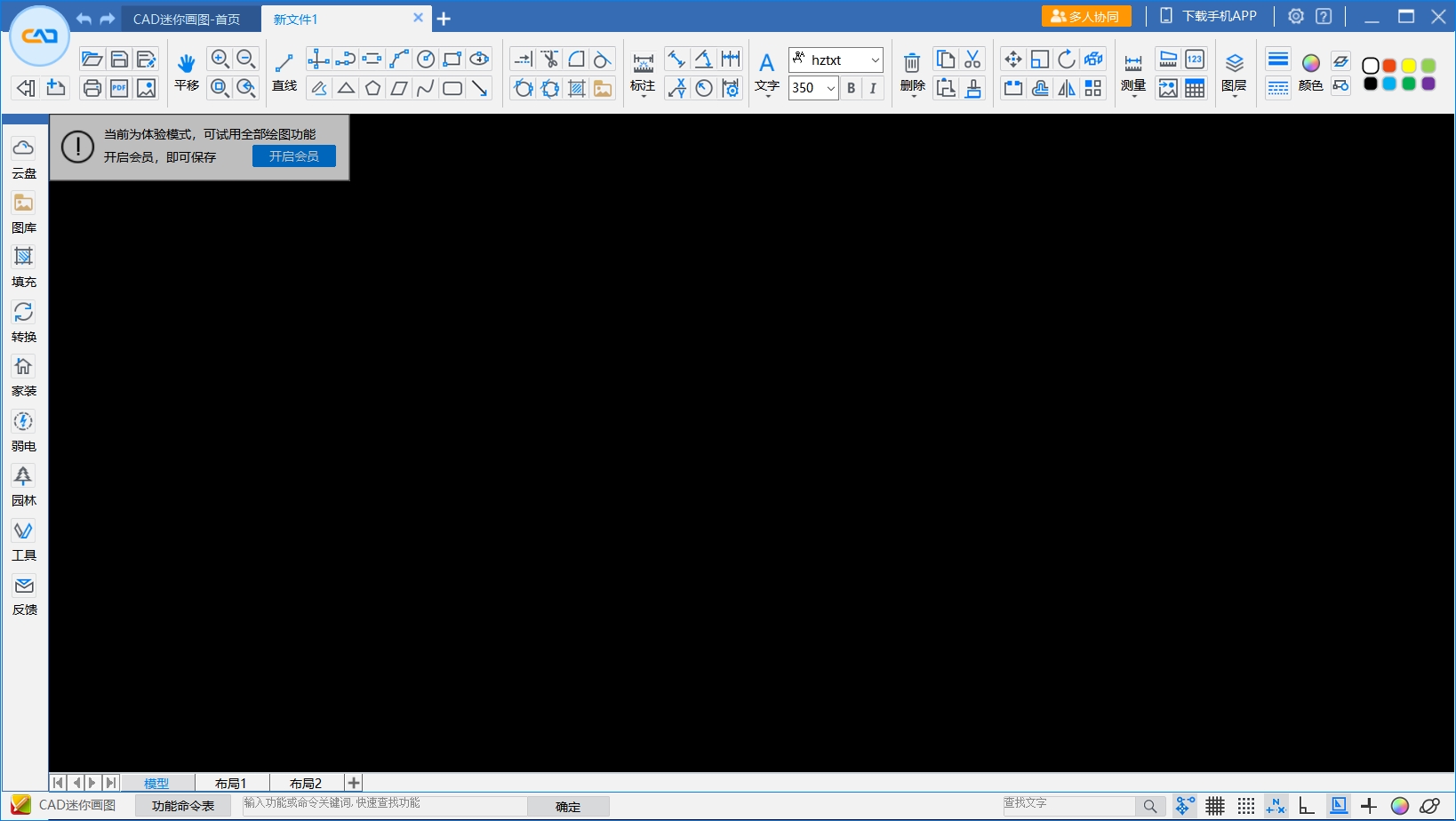This screenshot has height=821, width=1456.
Task: Select the circle drawing tool
Action: [x=426, y=60]
